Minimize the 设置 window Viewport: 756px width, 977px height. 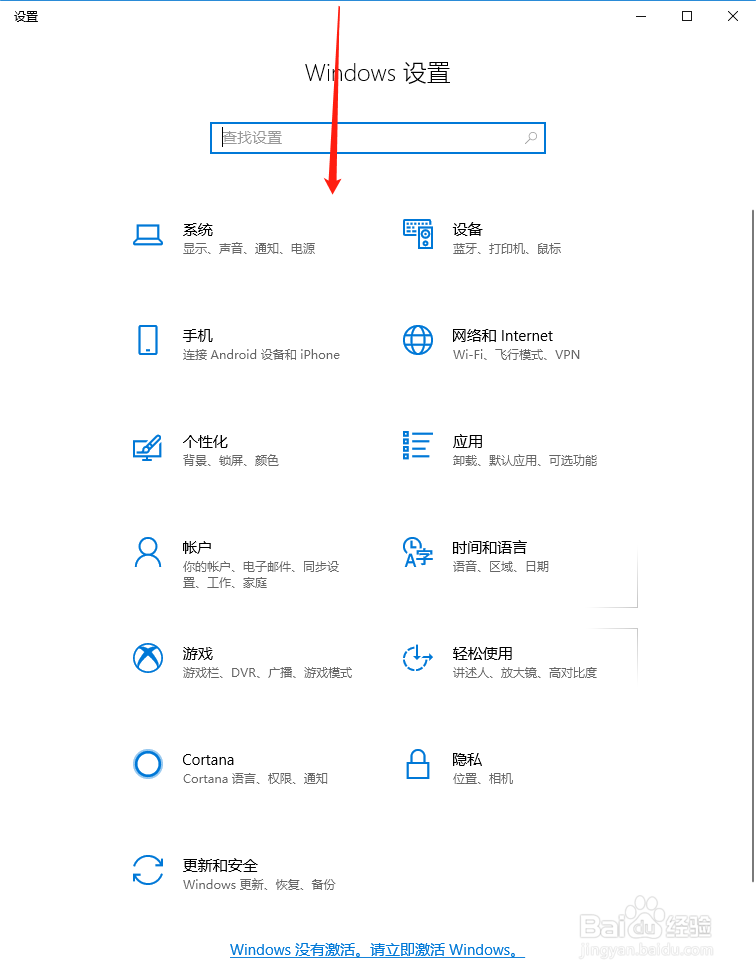(x=641, y=16)
